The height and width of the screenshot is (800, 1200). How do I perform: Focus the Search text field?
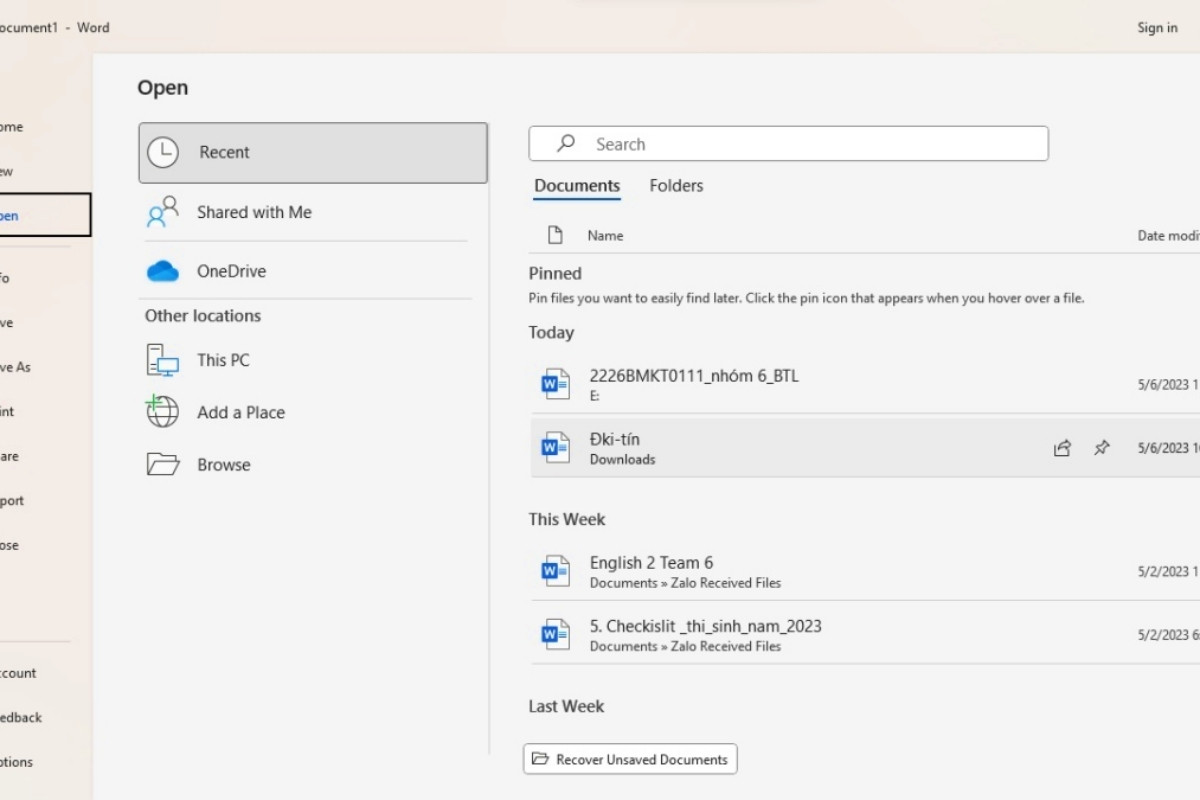pos(788,143)
